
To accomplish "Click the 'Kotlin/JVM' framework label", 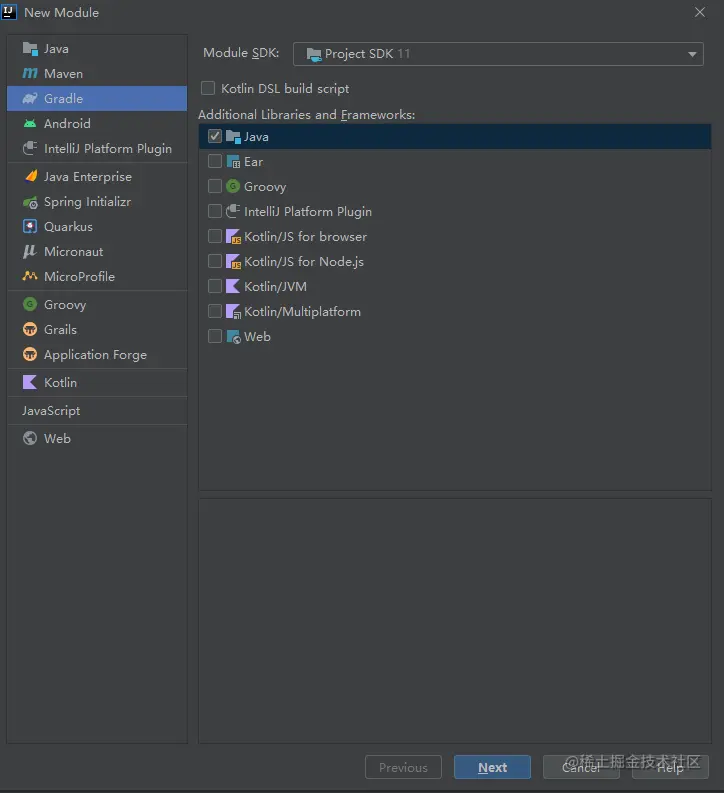I will click(x=276, y=287).
